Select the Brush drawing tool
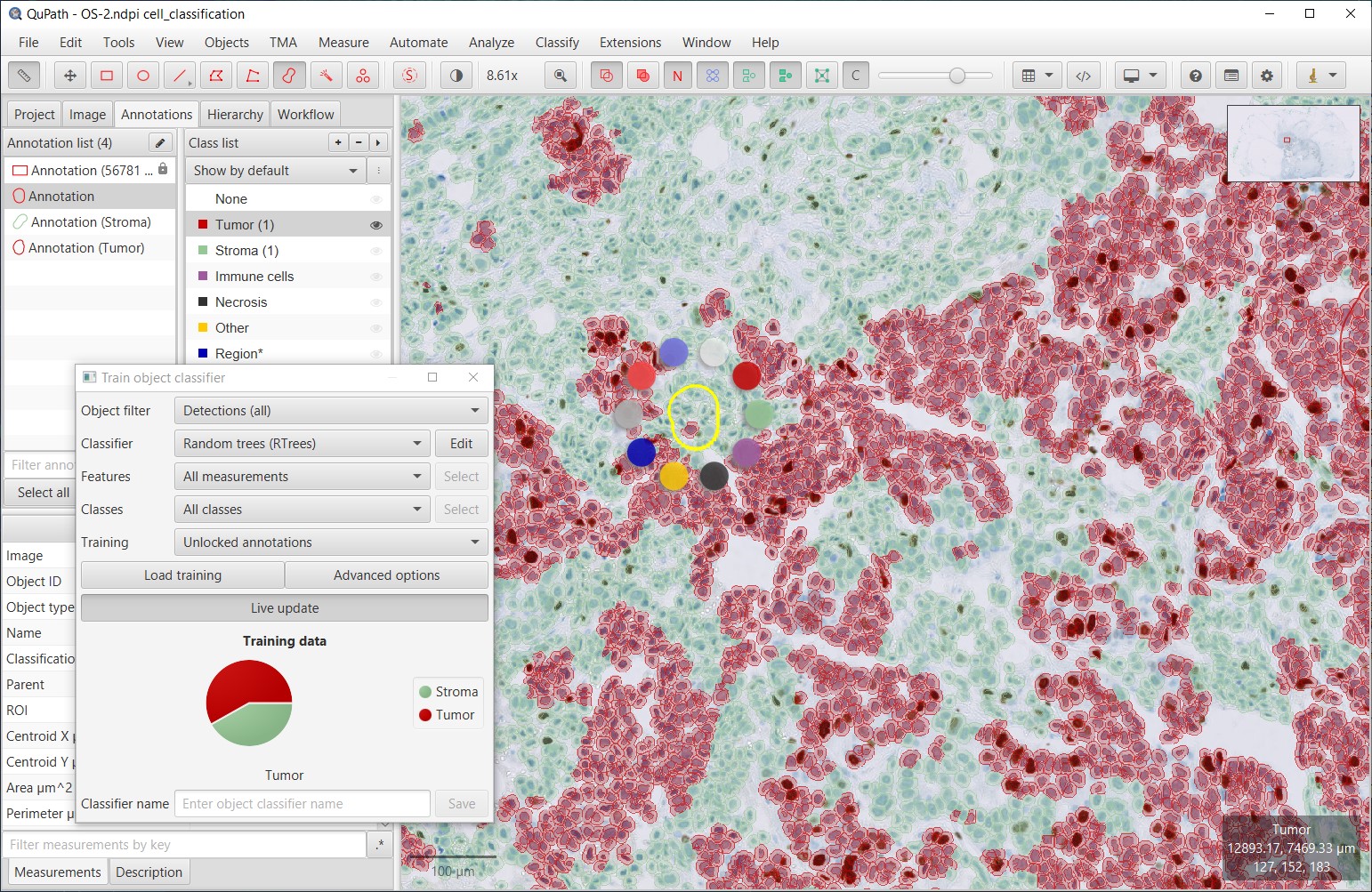Screen dimensions: 1372x892 pyautogui.click(x=289, y=76)
